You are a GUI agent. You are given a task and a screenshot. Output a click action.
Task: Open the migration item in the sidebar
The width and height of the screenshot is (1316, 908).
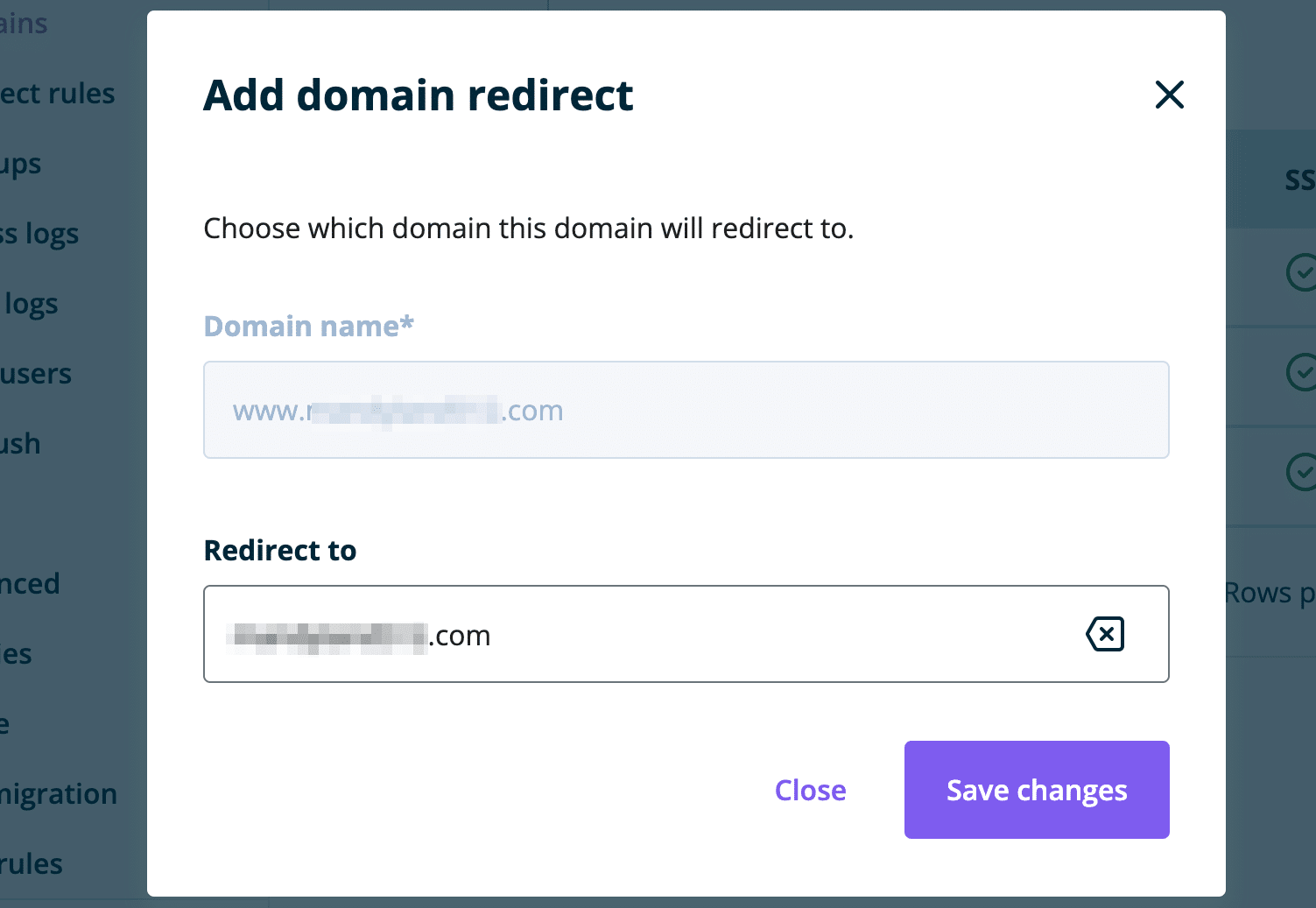coord(58,793)
